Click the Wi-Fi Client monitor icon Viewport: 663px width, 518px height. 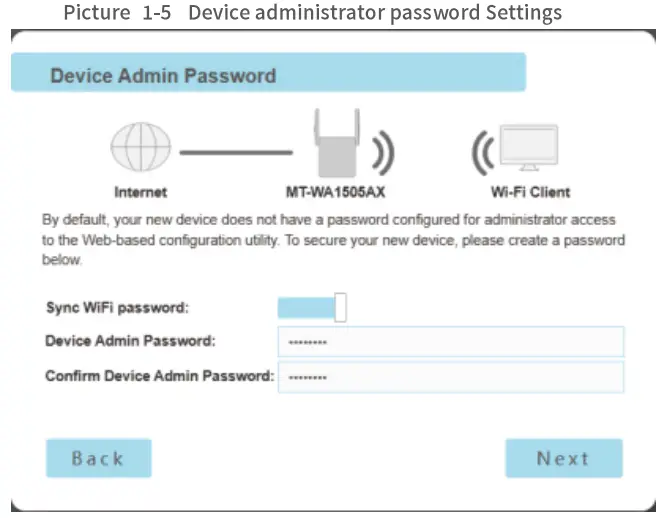pyautogui.click(x=529, y=151)
